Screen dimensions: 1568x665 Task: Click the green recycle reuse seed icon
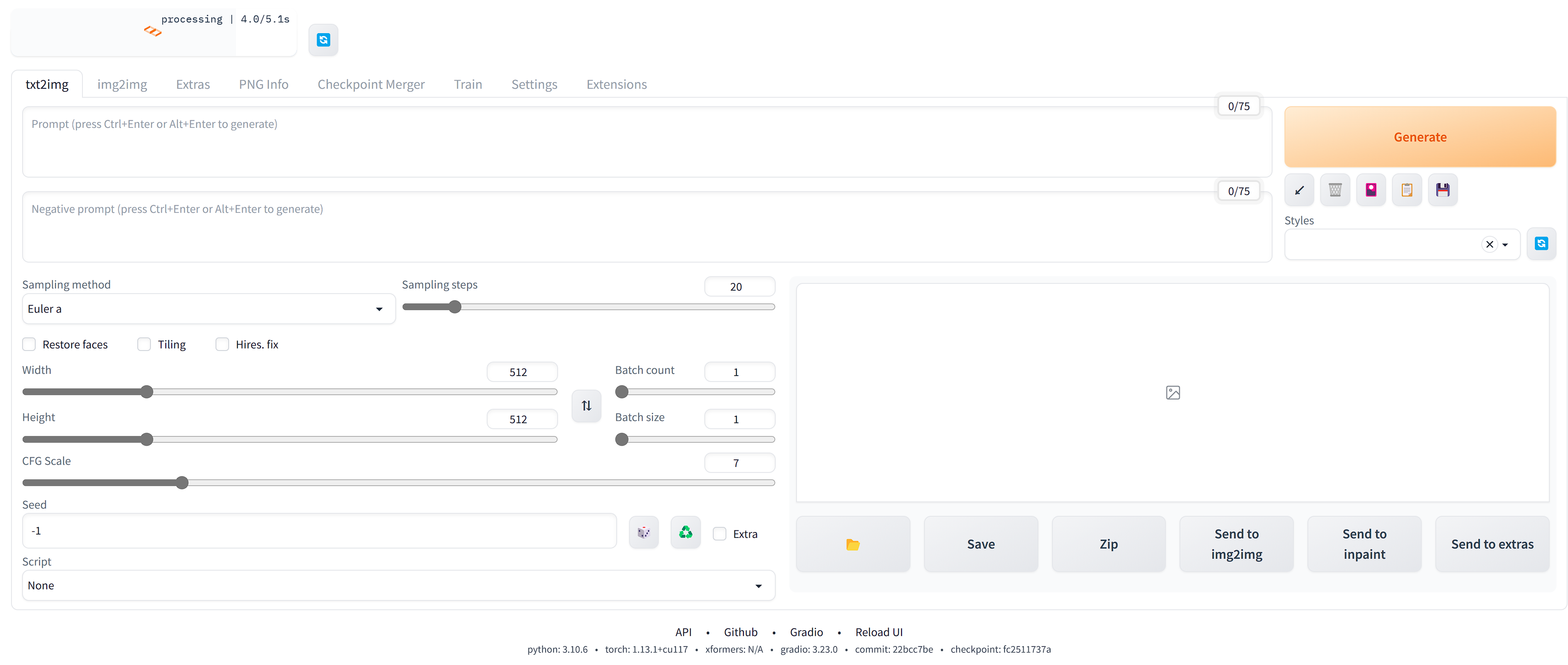(686, 533)
